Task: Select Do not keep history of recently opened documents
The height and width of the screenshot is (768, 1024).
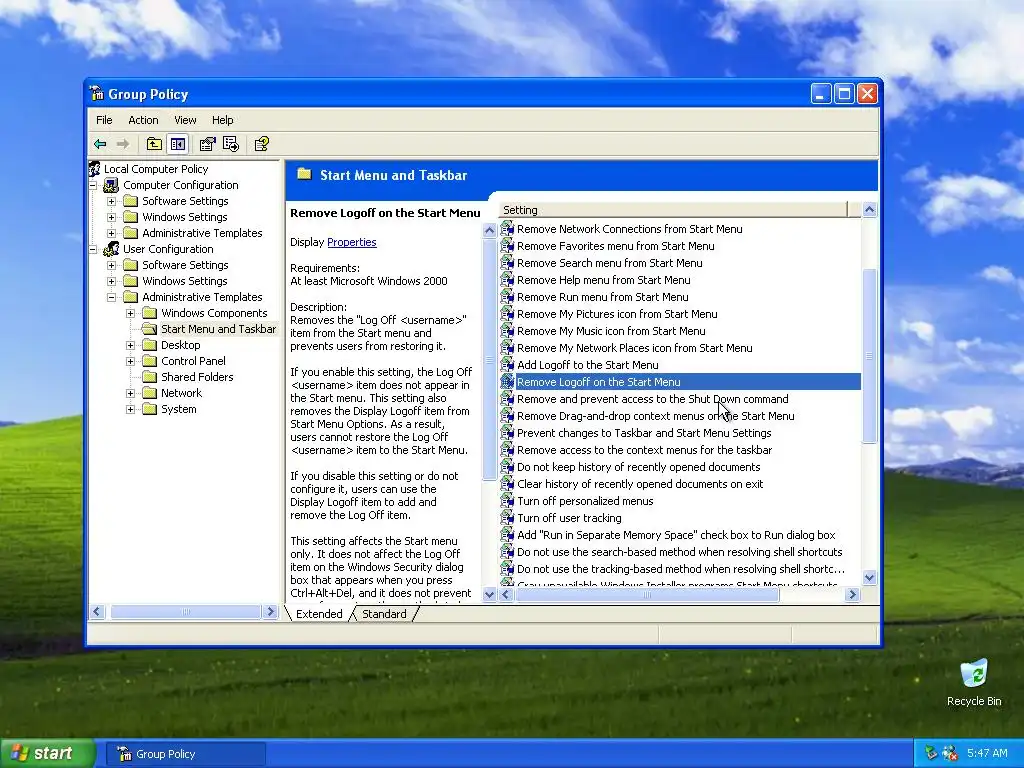Action: [638, 467]
